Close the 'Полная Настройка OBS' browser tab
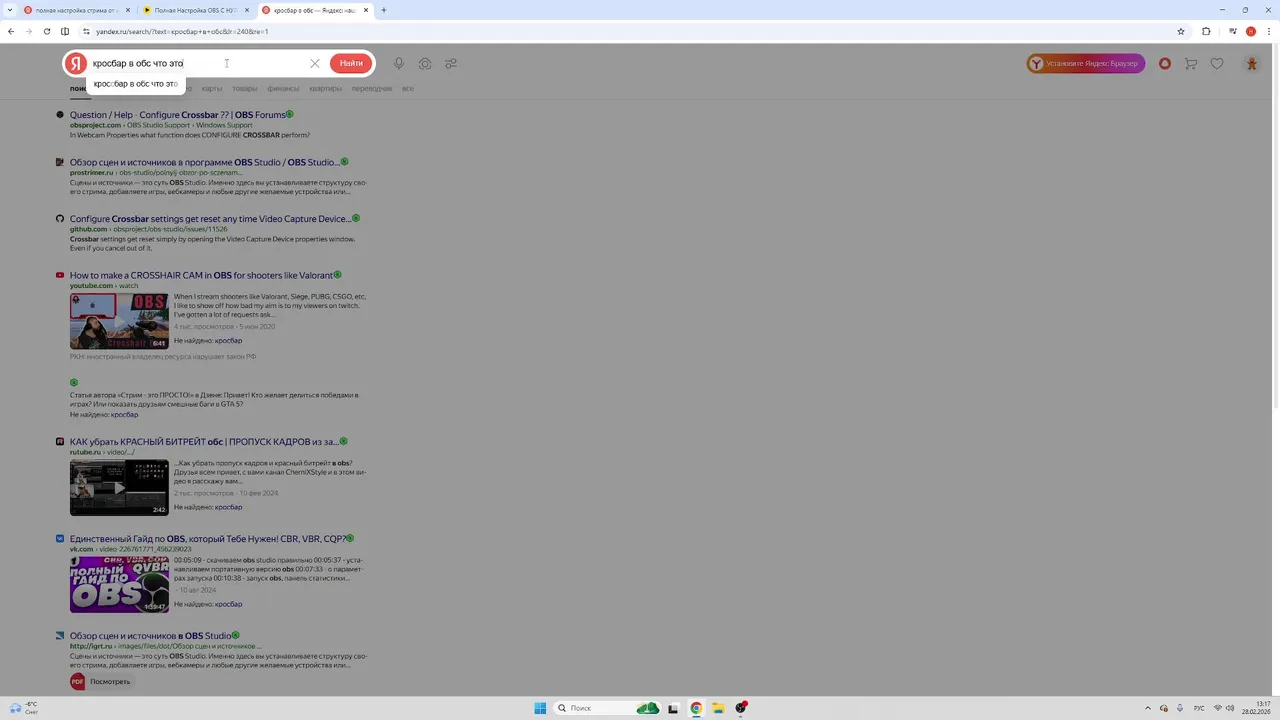The height and width of the screenshot is (720, 1280). [x=247, y=10]
